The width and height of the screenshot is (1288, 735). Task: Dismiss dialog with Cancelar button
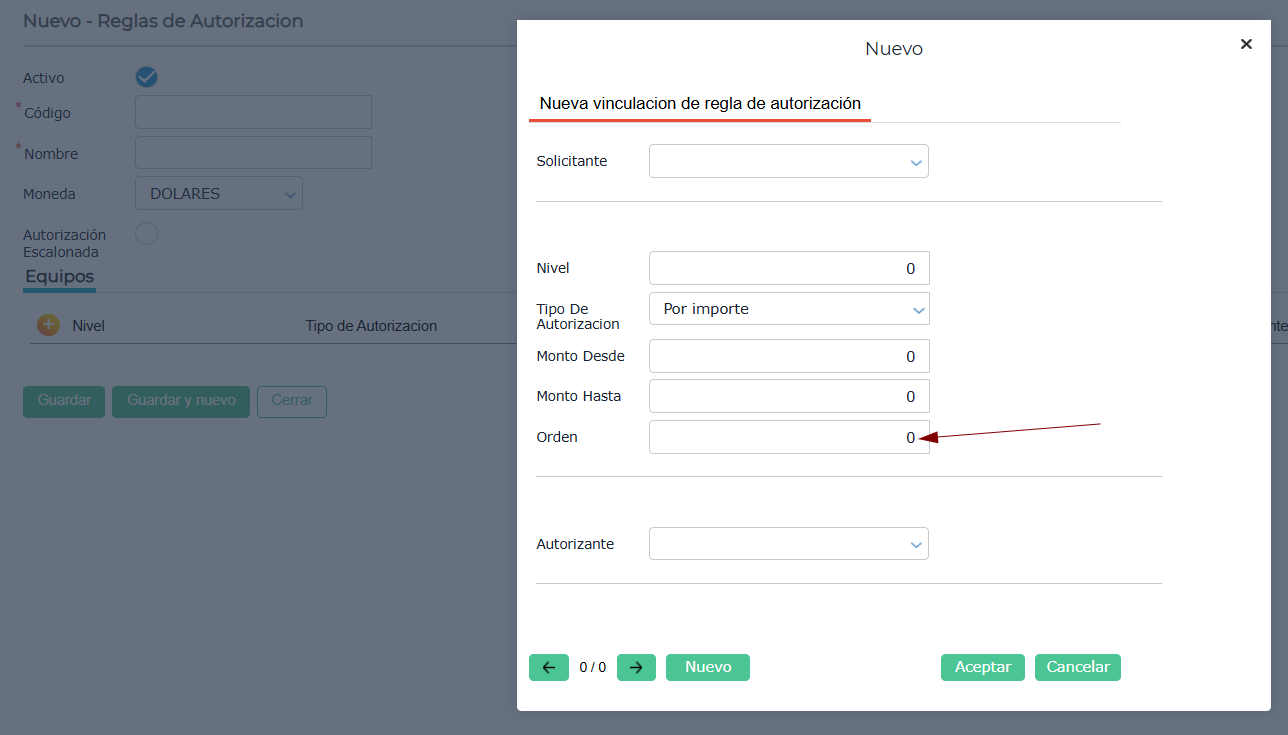point(1078,667)
